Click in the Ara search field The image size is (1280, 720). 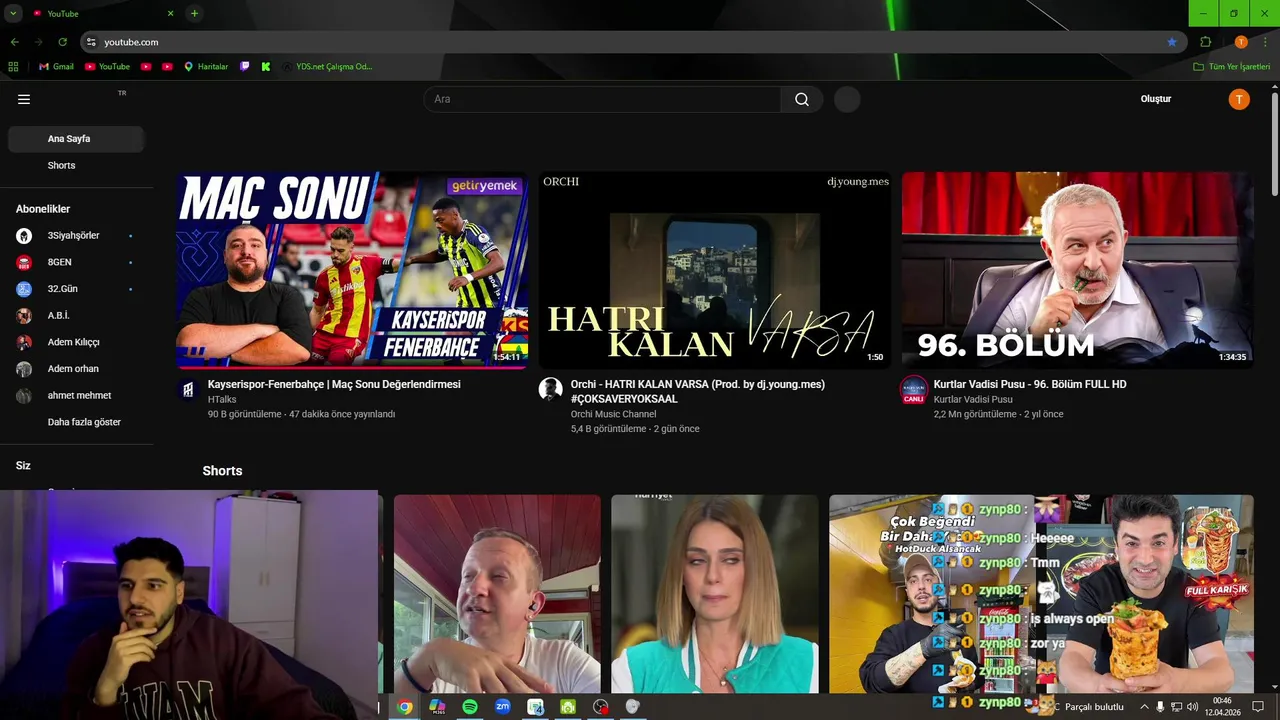click(x=602, y=99)
